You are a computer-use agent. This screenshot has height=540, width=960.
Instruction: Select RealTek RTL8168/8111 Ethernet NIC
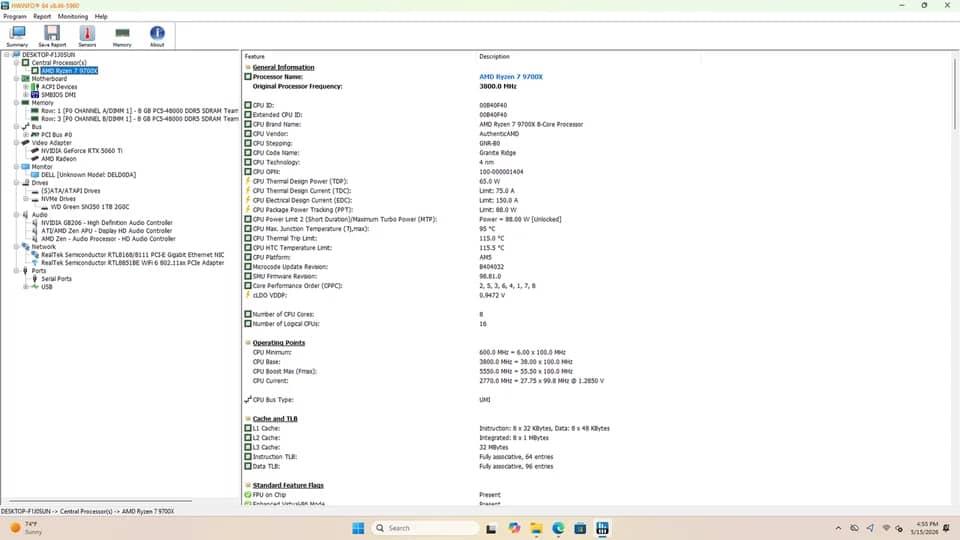(132, 255)
